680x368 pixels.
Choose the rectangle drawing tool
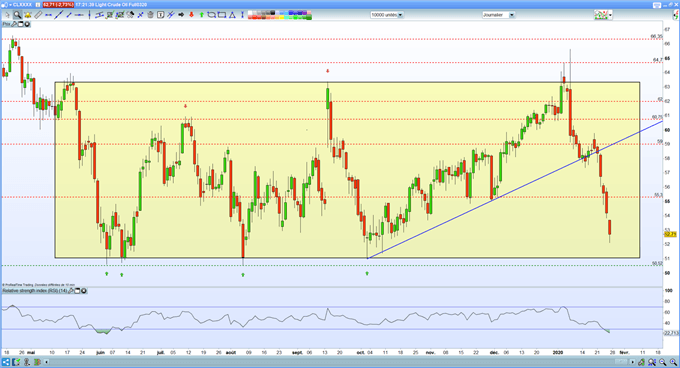coord(222,15)
